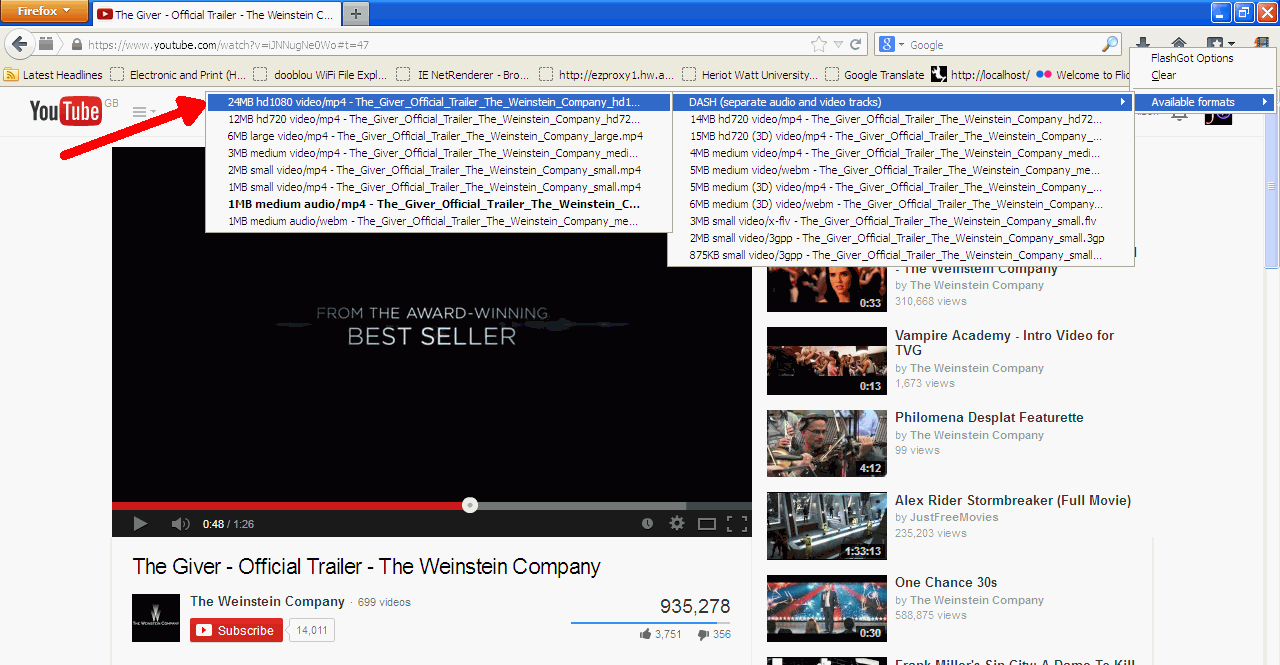1280x665 pixels.
Task: Subscribe to The Weinstein Company channel
Action: click(236, 630)
